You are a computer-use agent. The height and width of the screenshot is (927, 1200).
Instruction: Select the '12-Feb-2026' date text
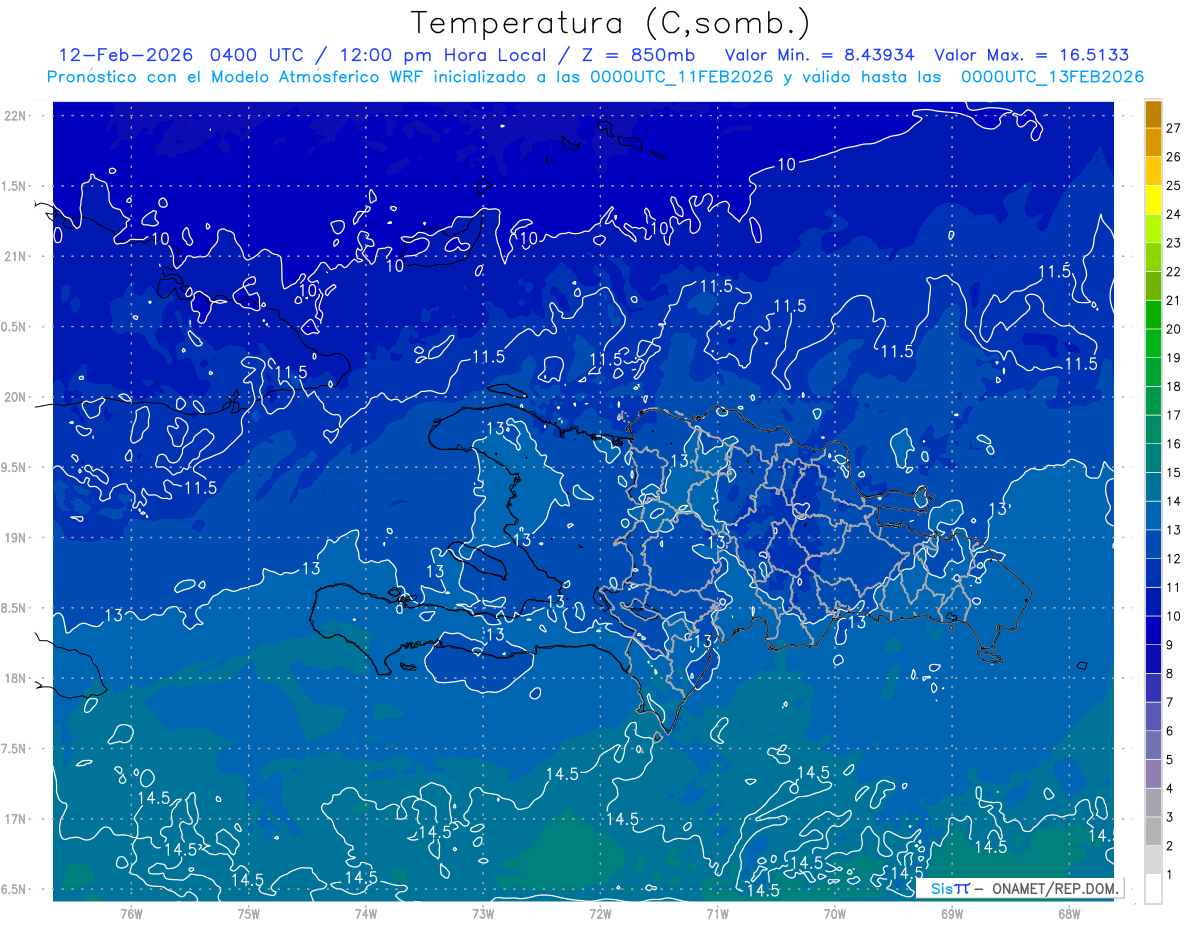click(x=127, y=55)
